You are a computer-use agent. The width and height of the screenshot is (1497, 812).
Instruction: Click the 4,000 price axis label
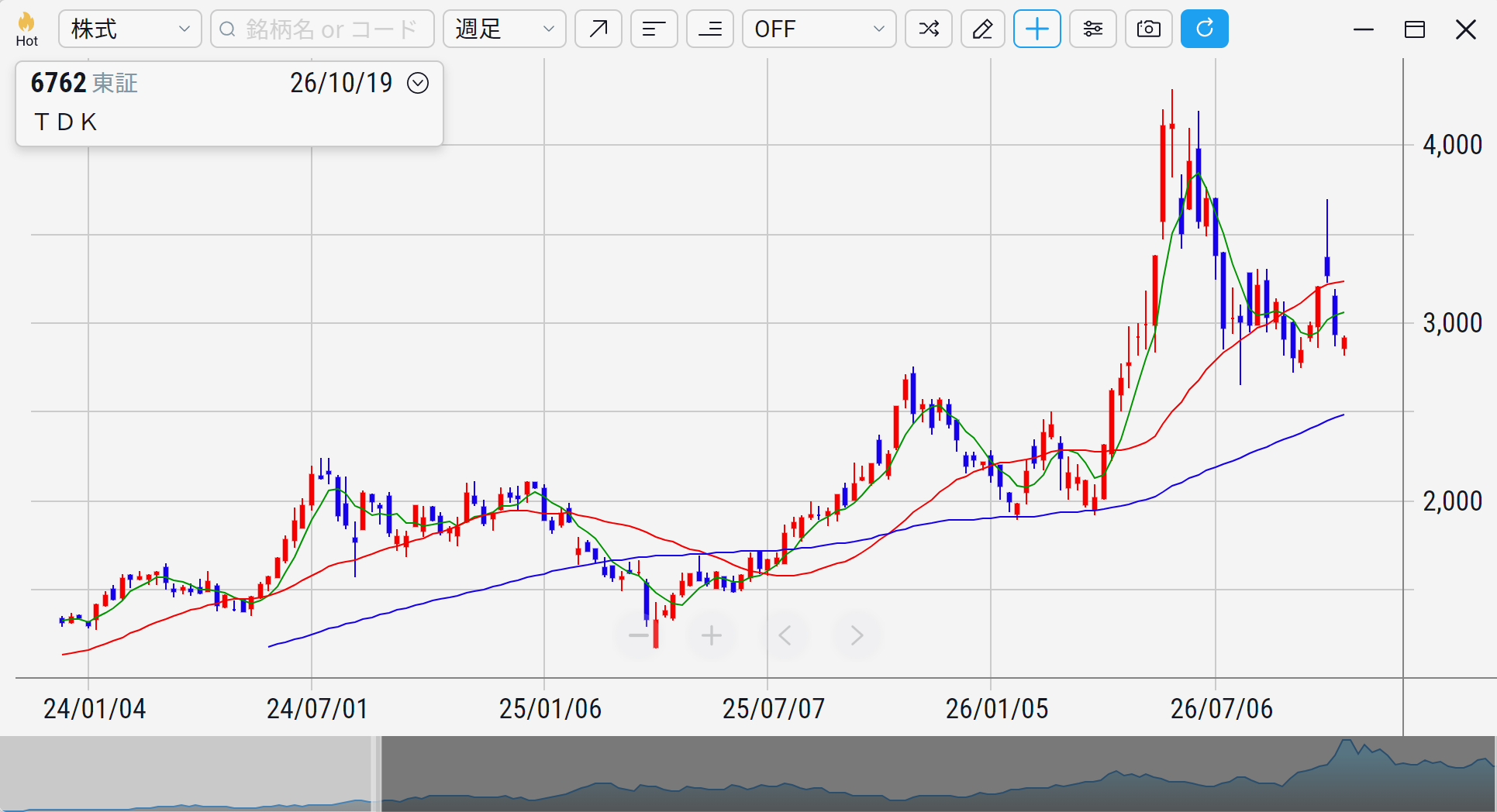tap(1452, 145)
